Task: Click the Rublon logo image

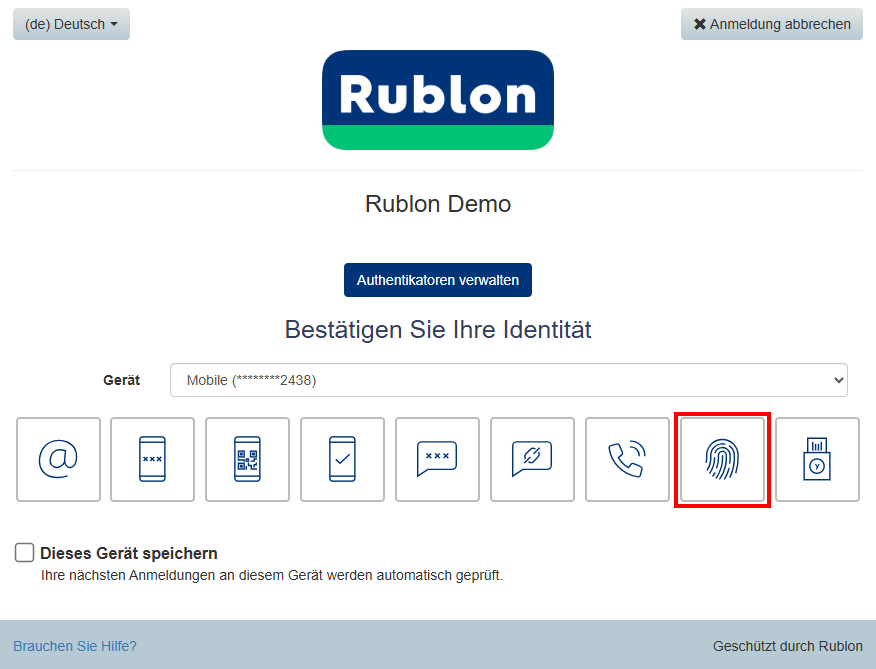Action: (438, 100)
